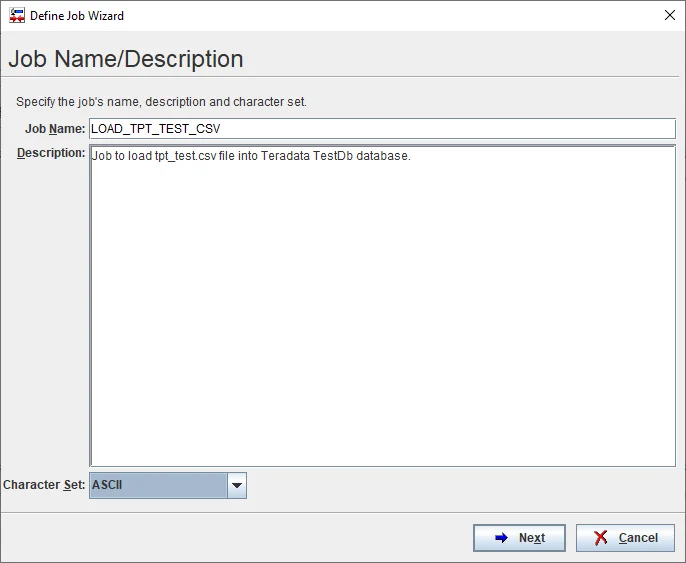The image size is (686, 563).
Task: Click the word Teradata in the description
Action: (291, 157)
